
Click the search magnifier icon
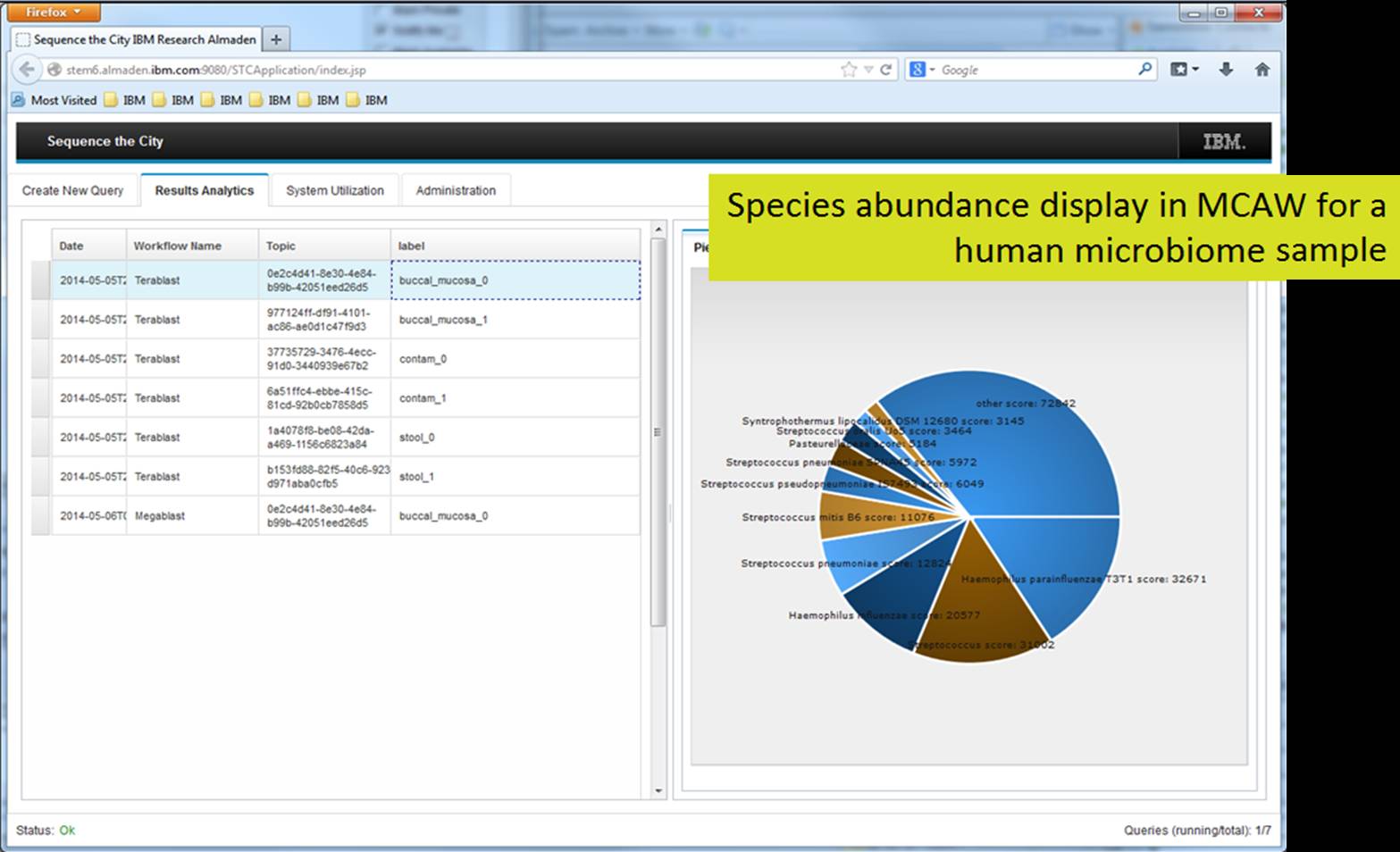(x=1144, y=69)
